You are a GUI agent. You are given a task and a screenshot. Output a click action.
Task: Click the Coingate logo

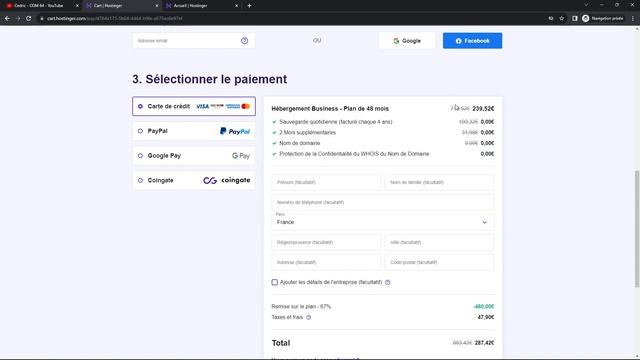point(227,180)
